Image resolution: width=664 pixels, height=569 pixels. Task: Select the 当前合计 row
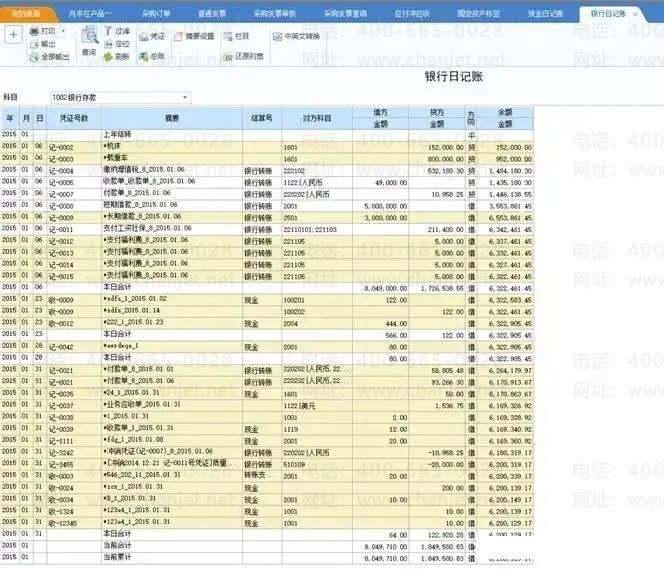tap(267, 546)
